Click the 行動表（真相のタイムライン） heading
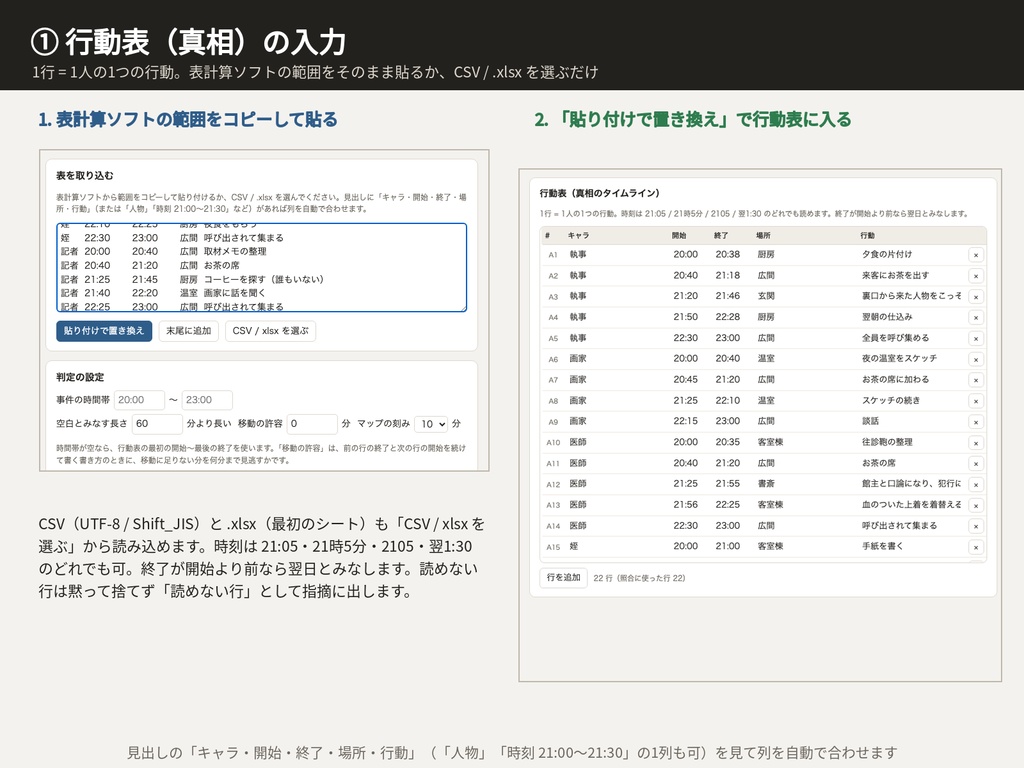The image size is (1024, 768). (599, 193)
